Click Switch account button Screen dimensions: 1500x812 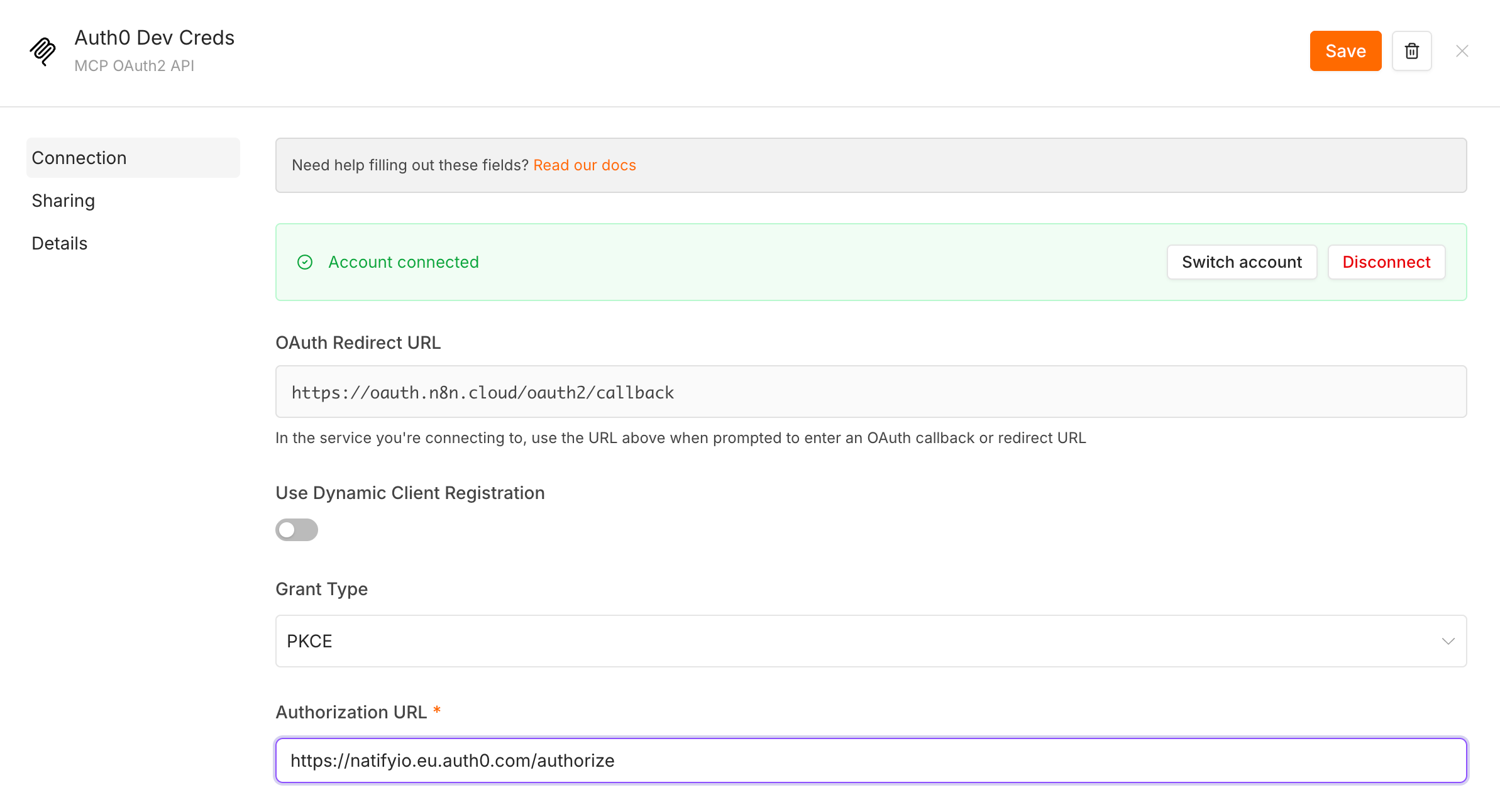pos(1242,262)
